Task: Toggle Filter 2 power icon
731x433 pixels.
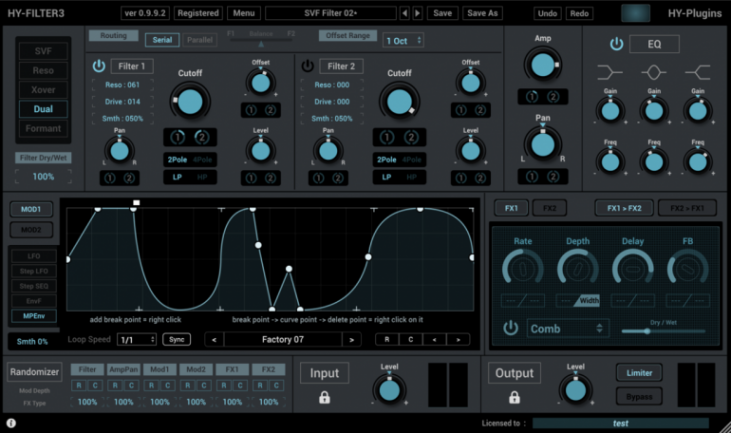Action: [x=307, y=66]
